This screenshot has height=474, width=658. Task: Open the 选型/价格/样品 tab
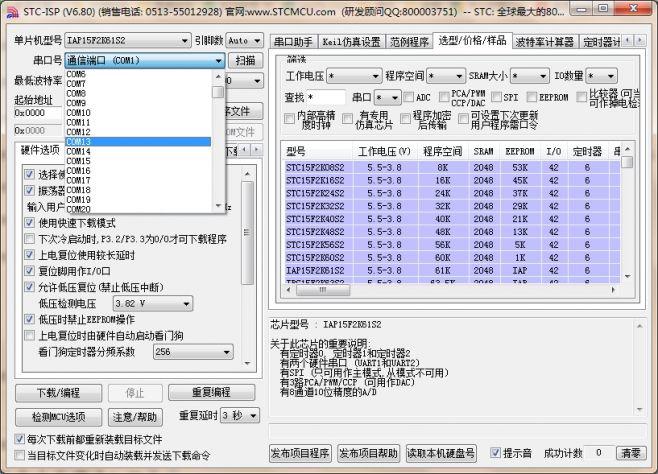pyautogui.click(x=472, y=41)
